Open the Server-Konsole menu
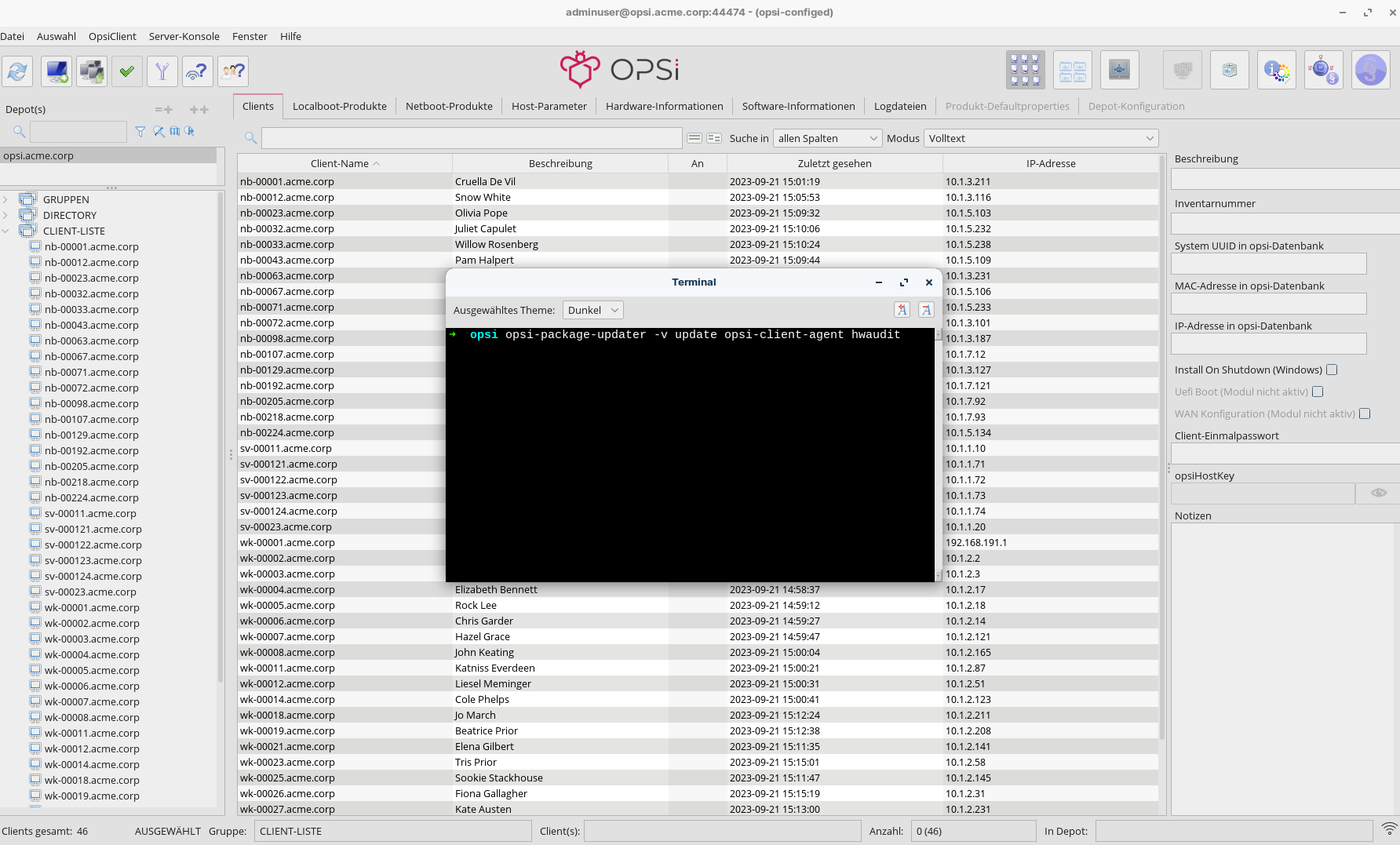Viewport: 1400px width, 845px height. point(184,36)
